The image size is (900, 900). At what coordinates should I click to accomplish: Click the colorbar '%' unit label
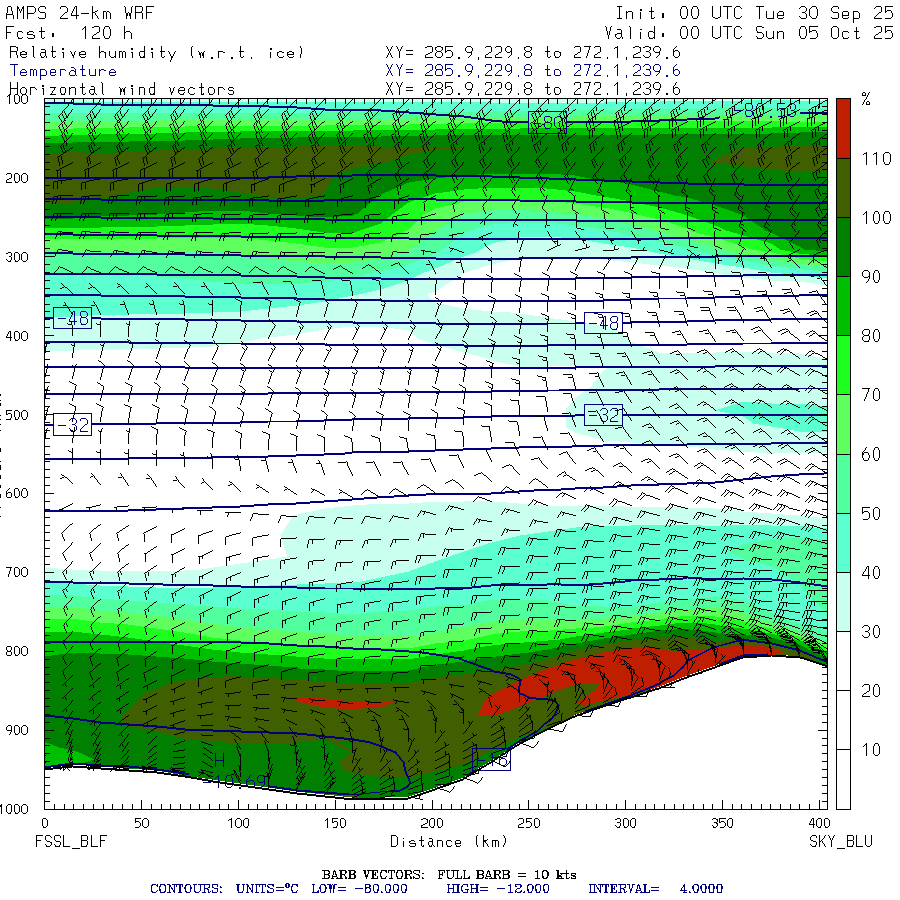click(866, 99)
